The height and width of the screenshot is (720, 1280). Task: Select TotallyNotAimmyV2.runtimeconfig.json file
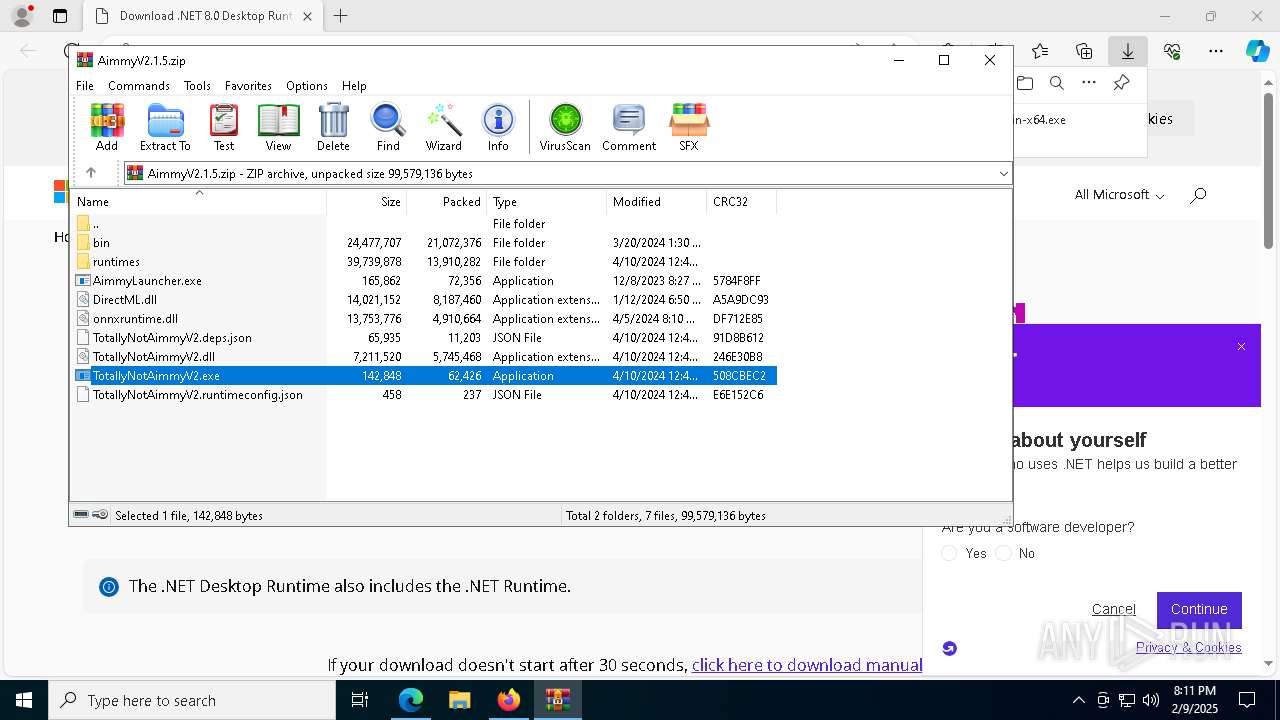click(x=423, y=395)
